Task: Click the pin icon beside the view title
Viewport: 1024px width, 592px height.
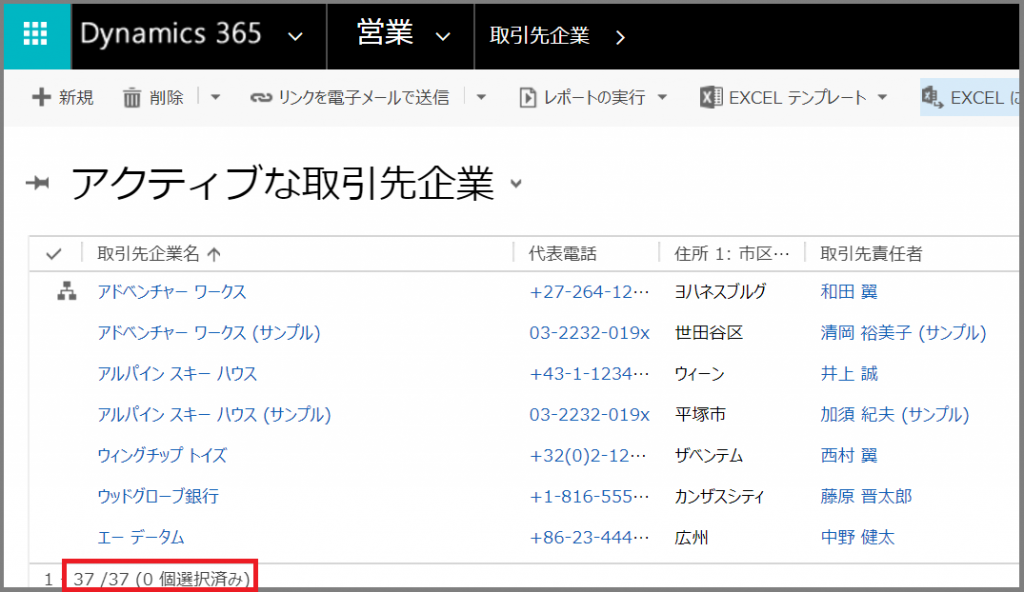Action: [x=40, y=183]
